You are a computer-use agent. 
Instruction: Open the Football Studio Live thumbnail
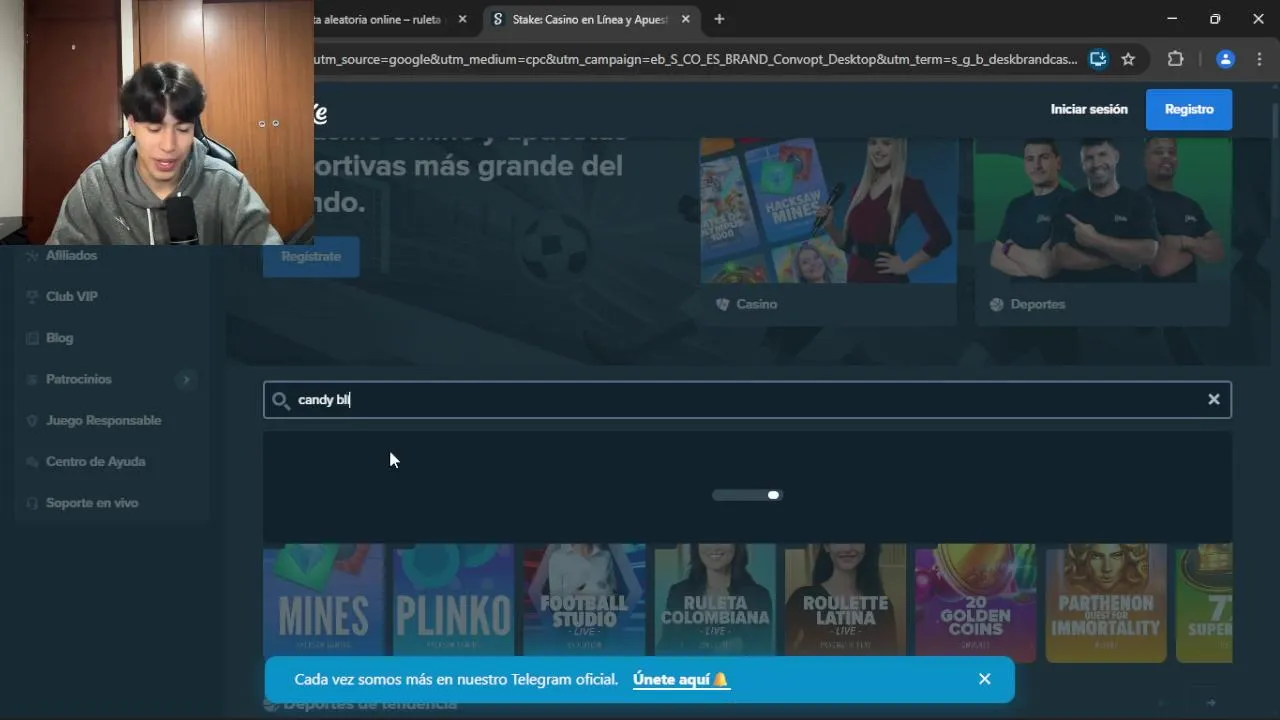584,602
